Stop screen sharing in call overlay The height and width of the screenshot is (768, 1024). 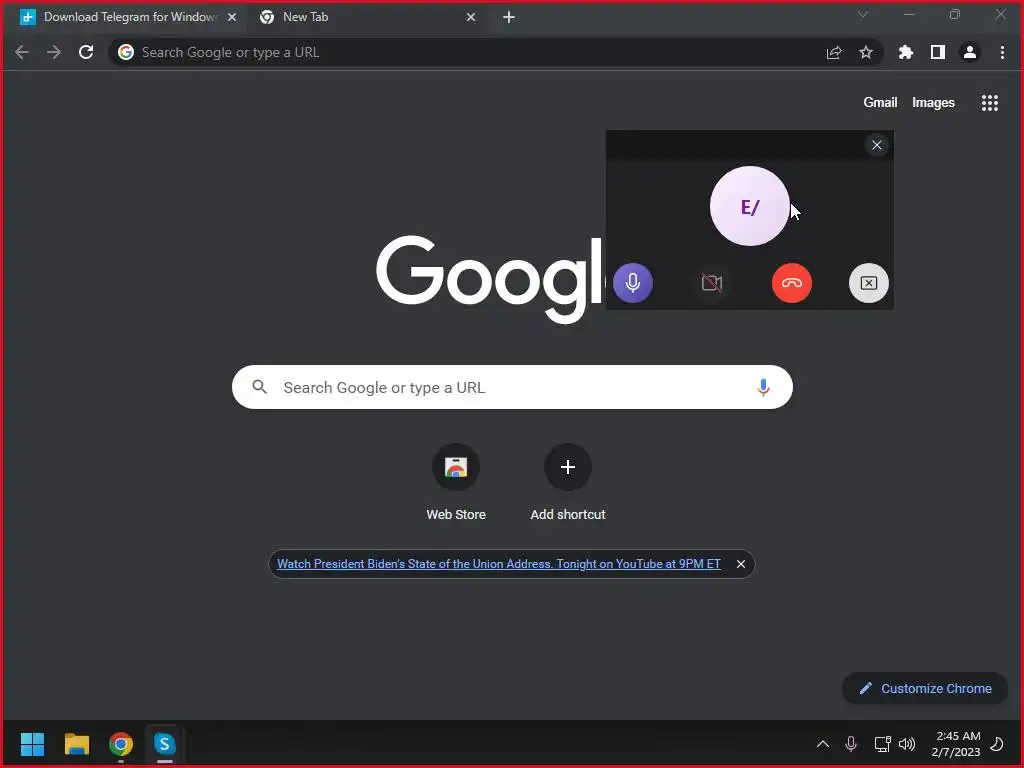click(869, 283)
